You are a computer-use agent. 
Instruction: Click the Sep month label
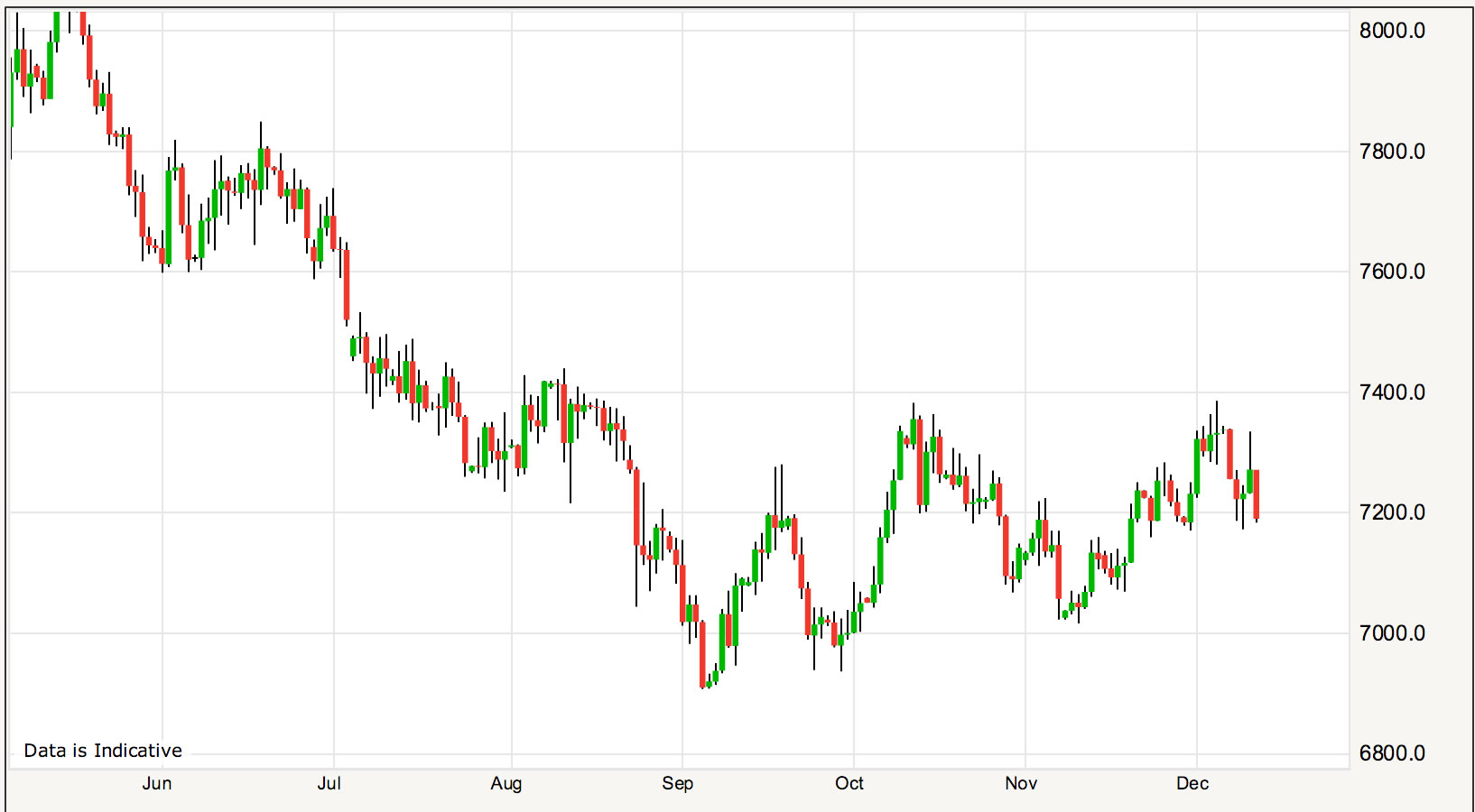[677, 783]
